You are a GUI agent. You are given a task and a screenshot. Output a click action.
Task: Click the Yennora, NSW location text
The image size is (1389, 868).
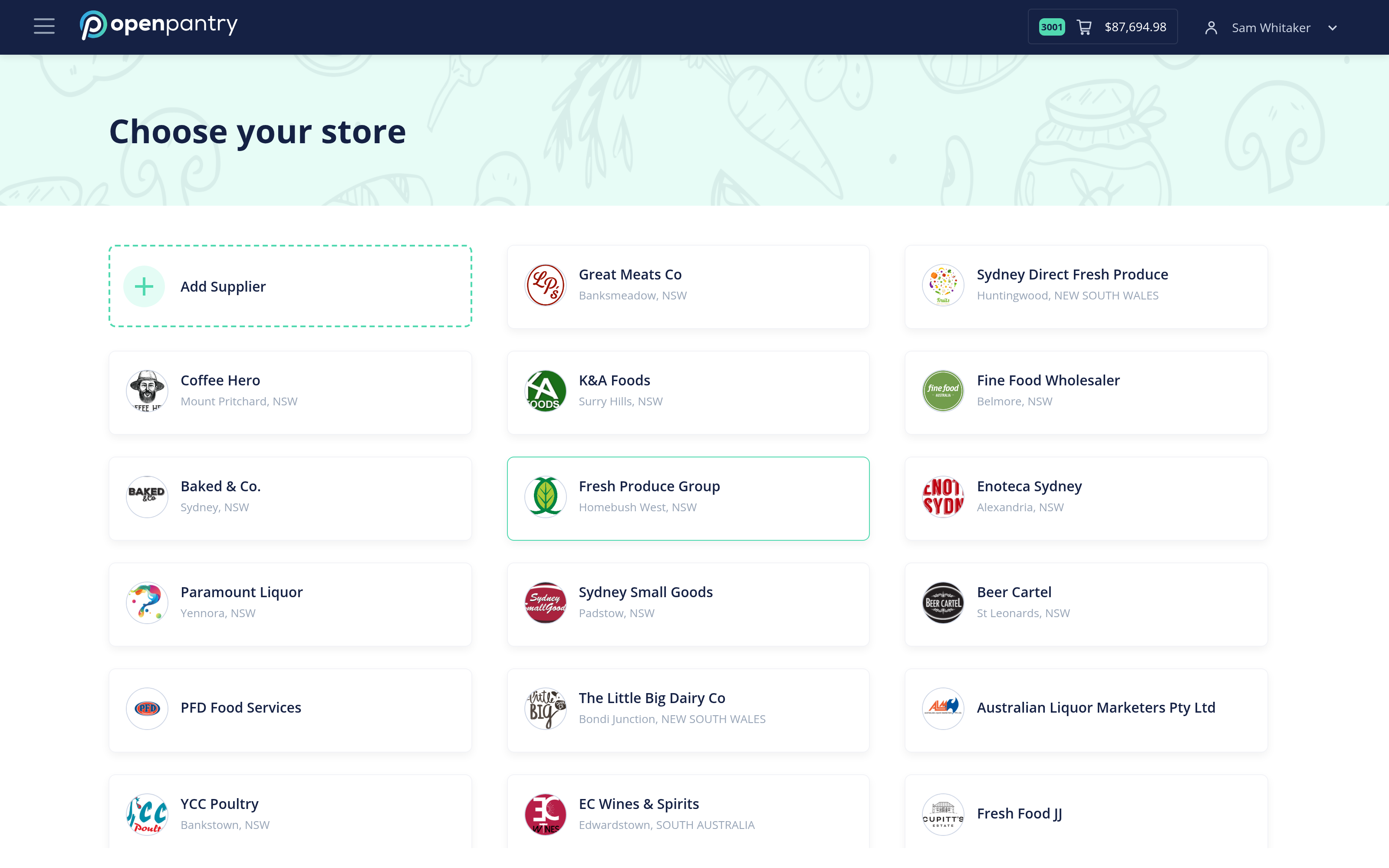(218, 613)
